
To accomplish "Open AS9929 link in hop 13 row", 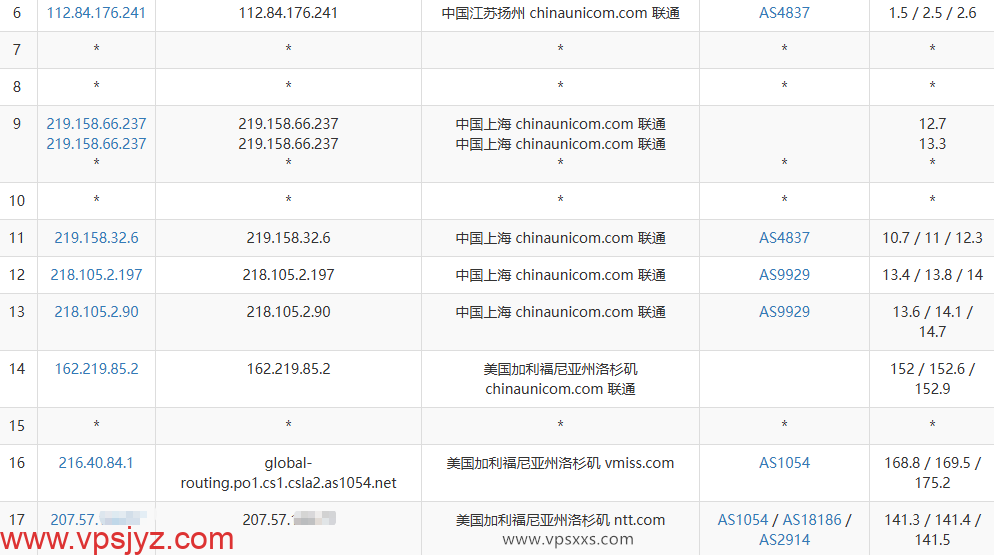I will [784, 311].
